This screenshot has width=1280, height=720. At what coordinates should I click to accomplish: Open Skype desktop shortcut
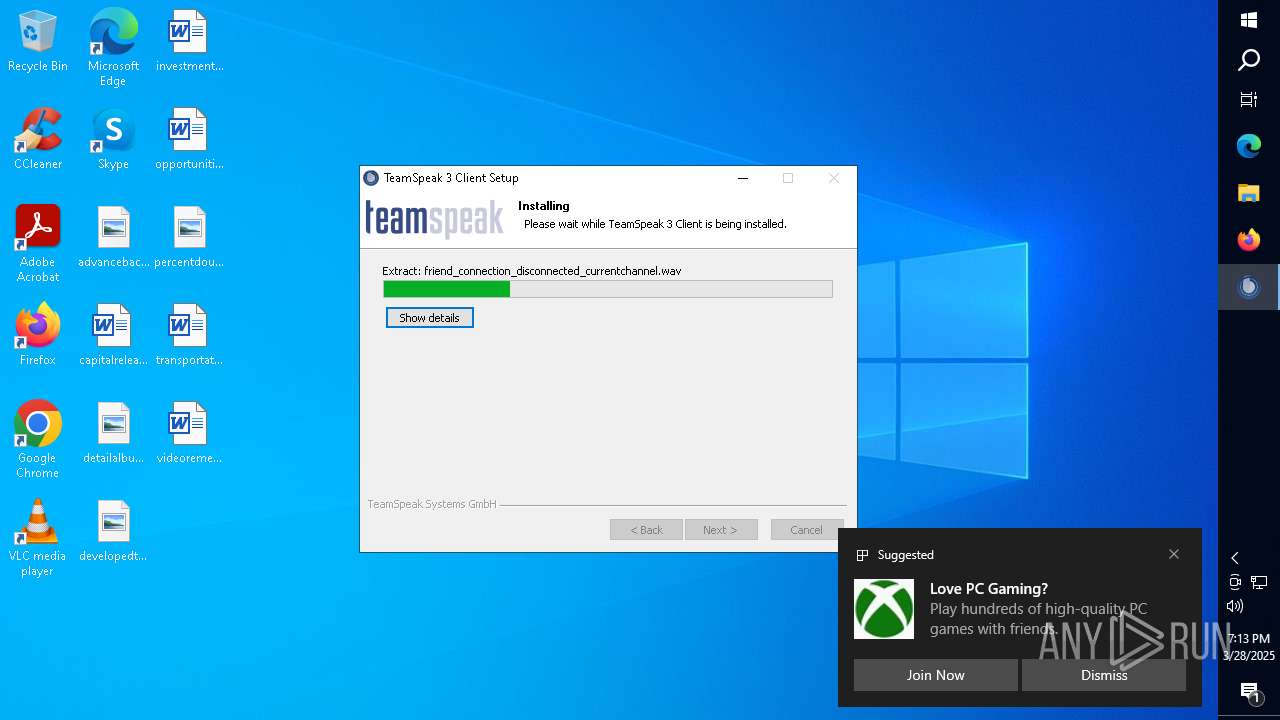[113, 140]
